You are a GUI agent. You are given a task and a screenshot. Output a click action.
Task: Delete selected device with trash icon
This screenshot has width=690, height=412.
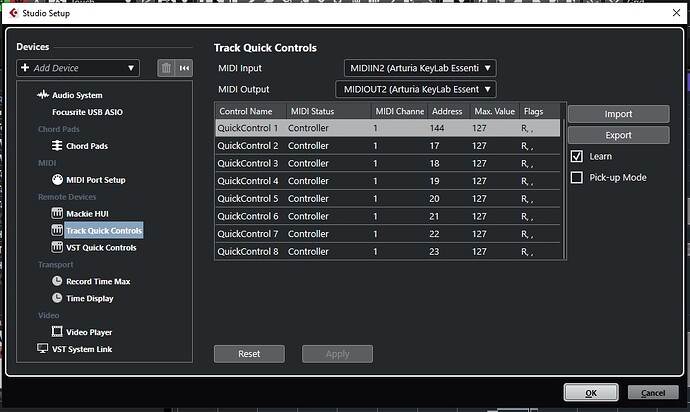[x=166, y=68]
